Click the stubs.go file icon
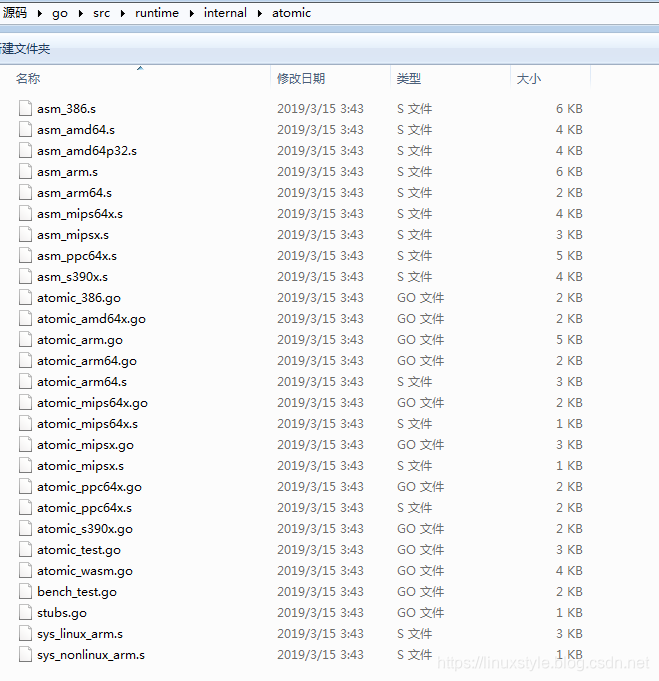 click(x=26, y=612)
